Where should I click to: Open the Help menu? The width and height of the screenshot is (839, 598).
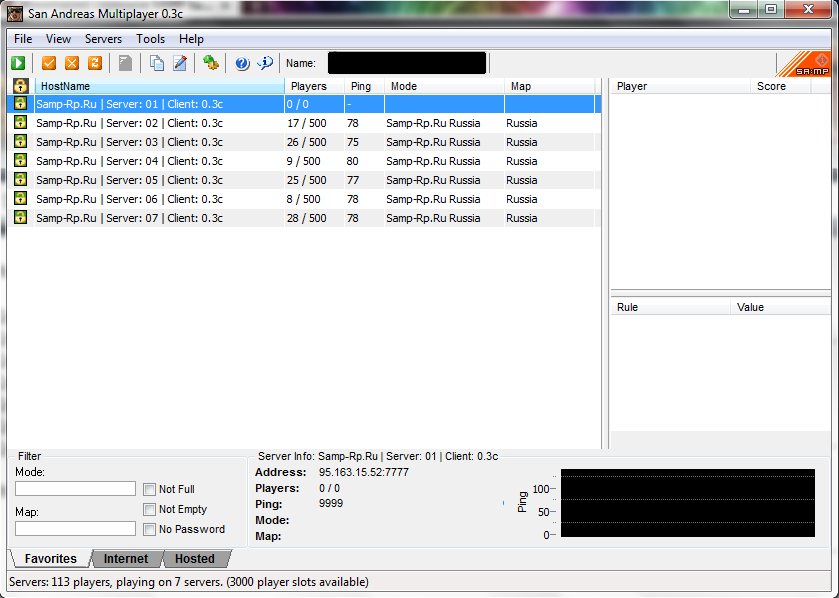click(191, 39)
